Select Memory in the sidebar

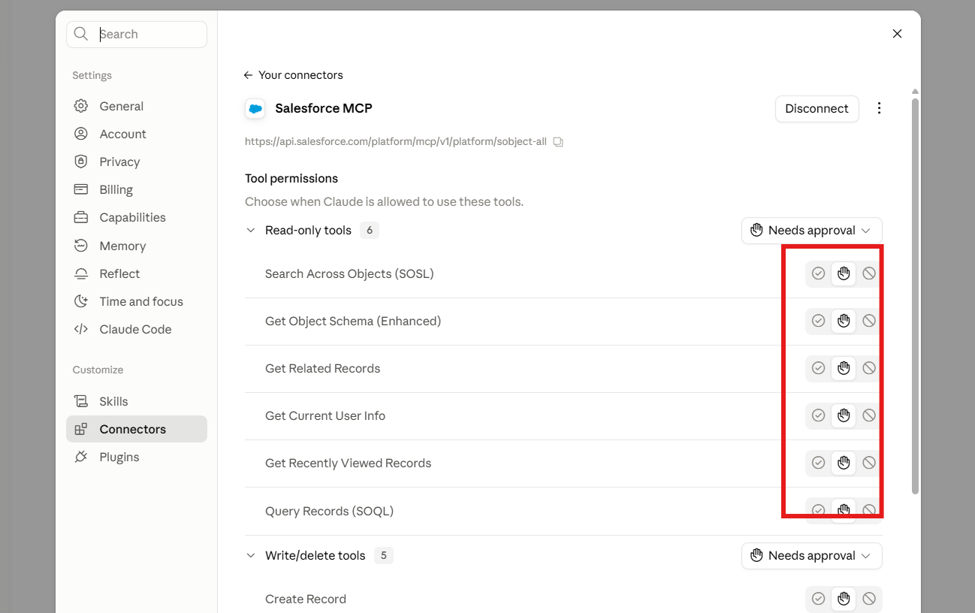(136, 246)
